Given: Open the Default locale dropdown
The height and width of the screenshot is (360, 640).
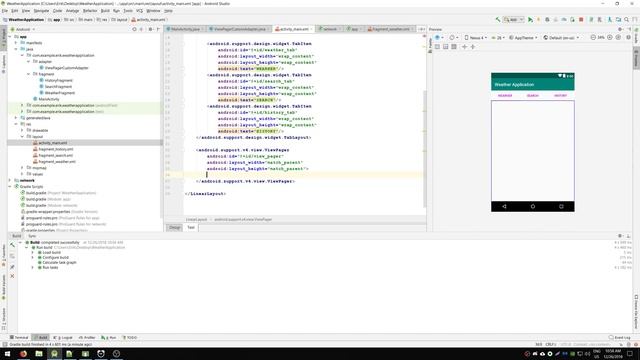Looking at the screenshot, I should [x=561, y=38].
